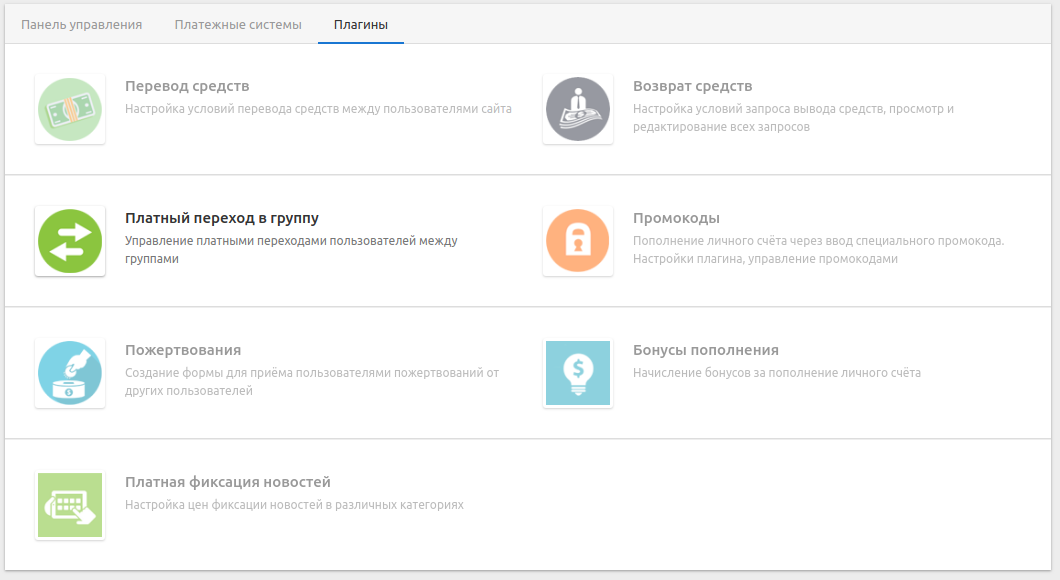Click the Промокоды description text
The width and height of the screenshot is (1060, 580).
coord(817,250)
